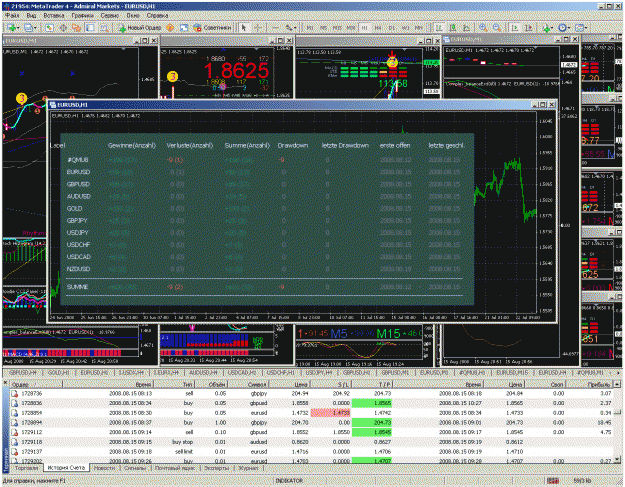
Task: Open the Файл menu
Action: (12, 16)
